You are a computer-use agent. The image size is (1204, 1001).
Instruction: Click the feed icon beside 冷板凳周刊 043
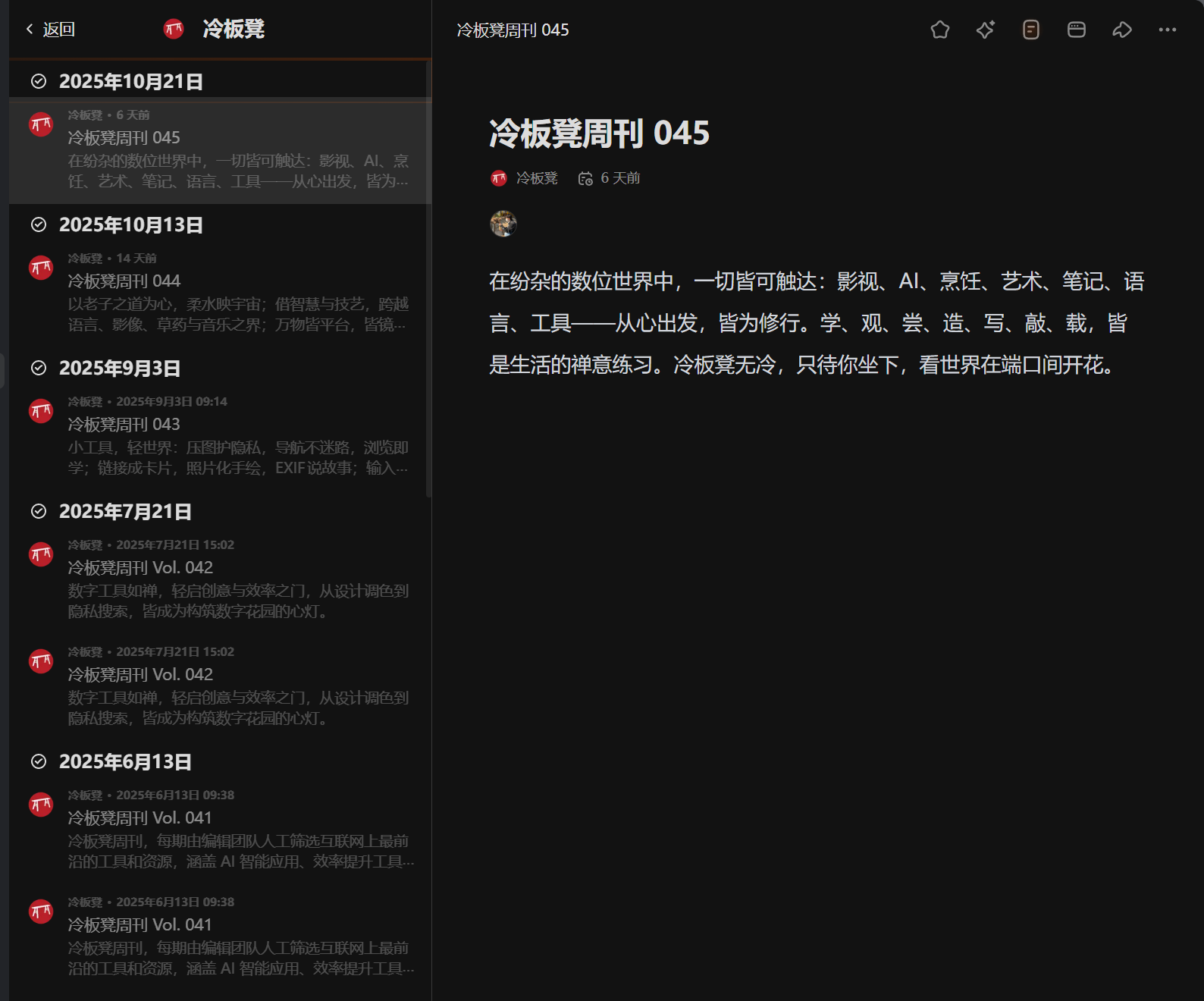pyautogui.click(x=41, y=411)
